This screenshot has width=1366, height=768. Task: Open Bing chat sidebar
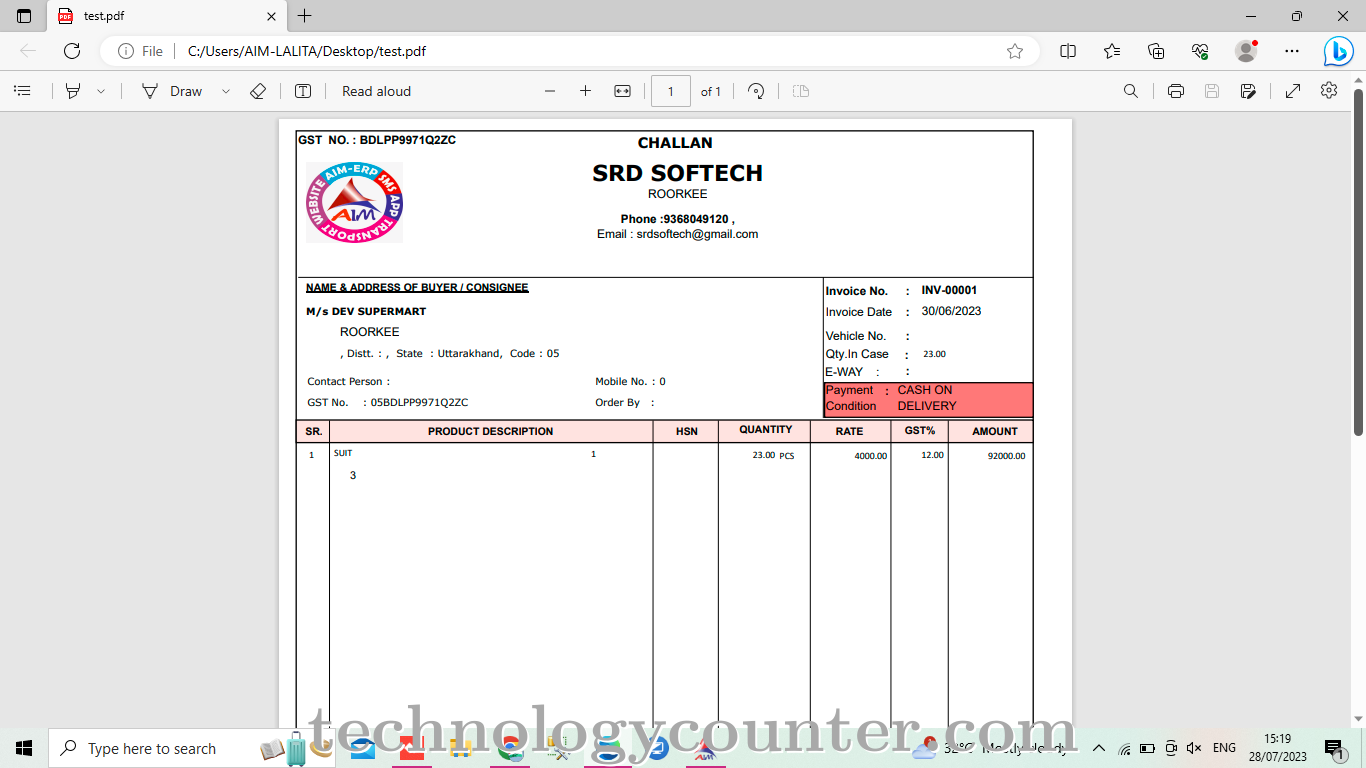pos(1338,51)
